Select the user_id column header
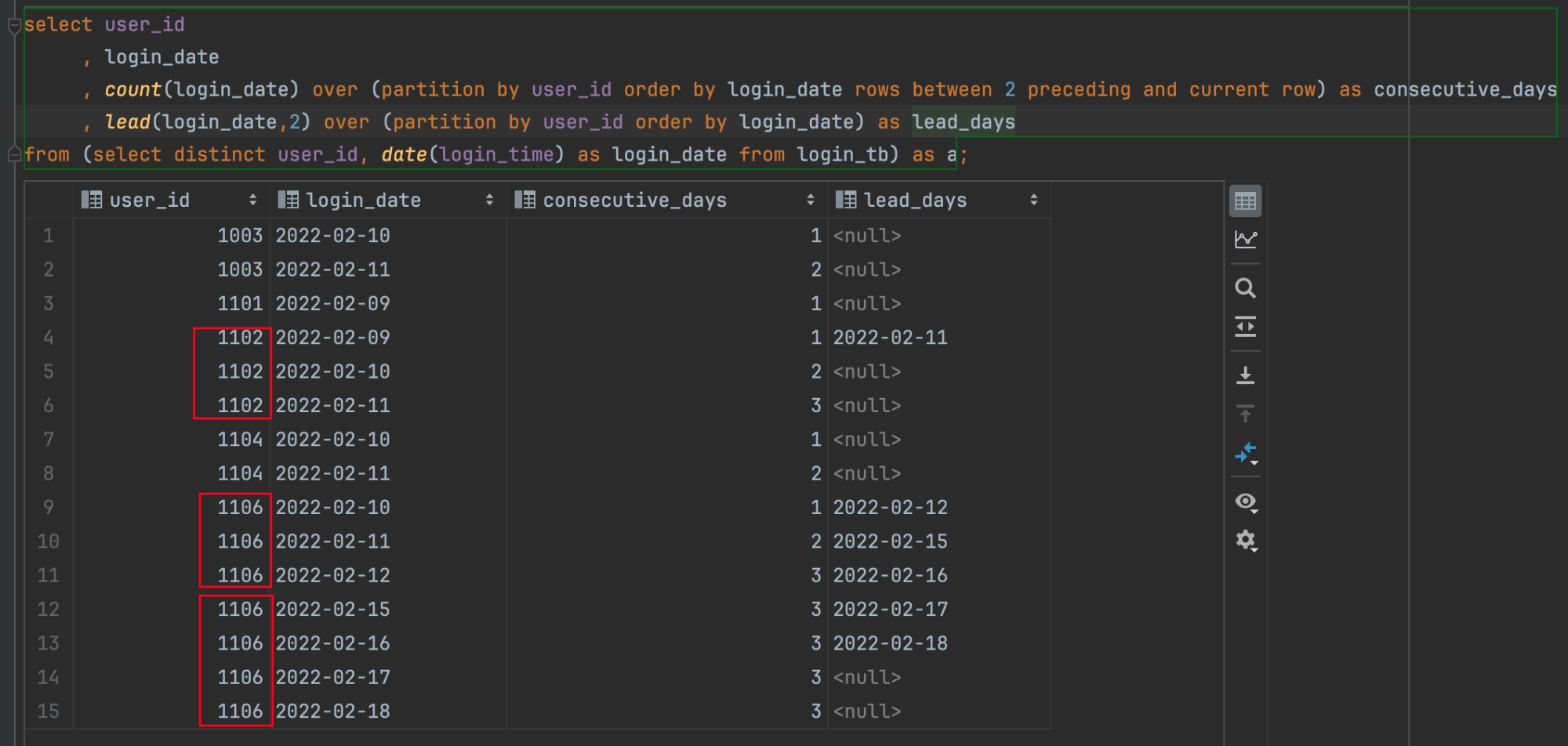The width and height of the screenshot is (1568, 746). (x=172, y=200)
